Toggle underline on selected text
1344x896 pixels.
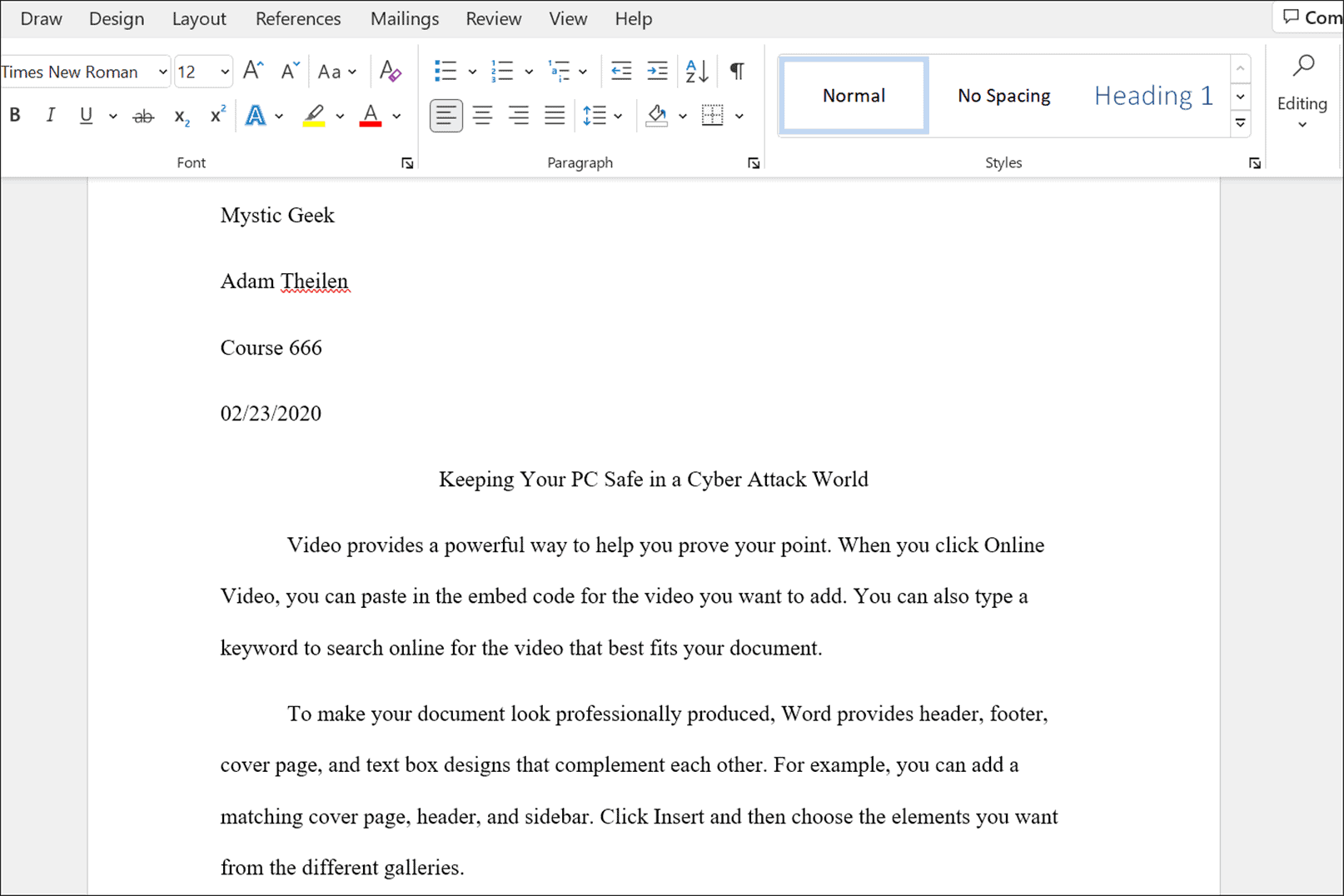pos(85,115)
